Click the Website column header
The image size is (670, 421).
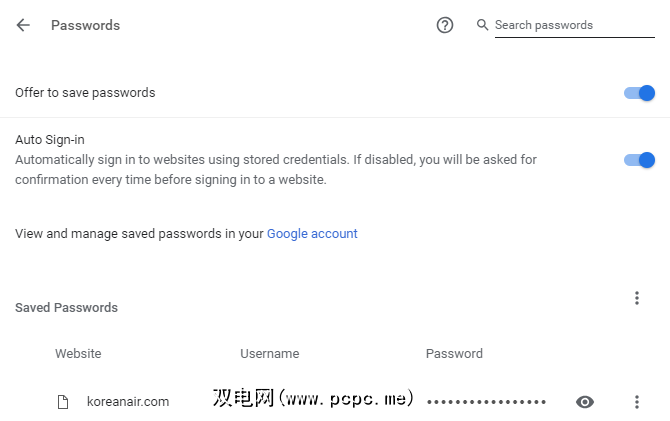click(78, 354)
